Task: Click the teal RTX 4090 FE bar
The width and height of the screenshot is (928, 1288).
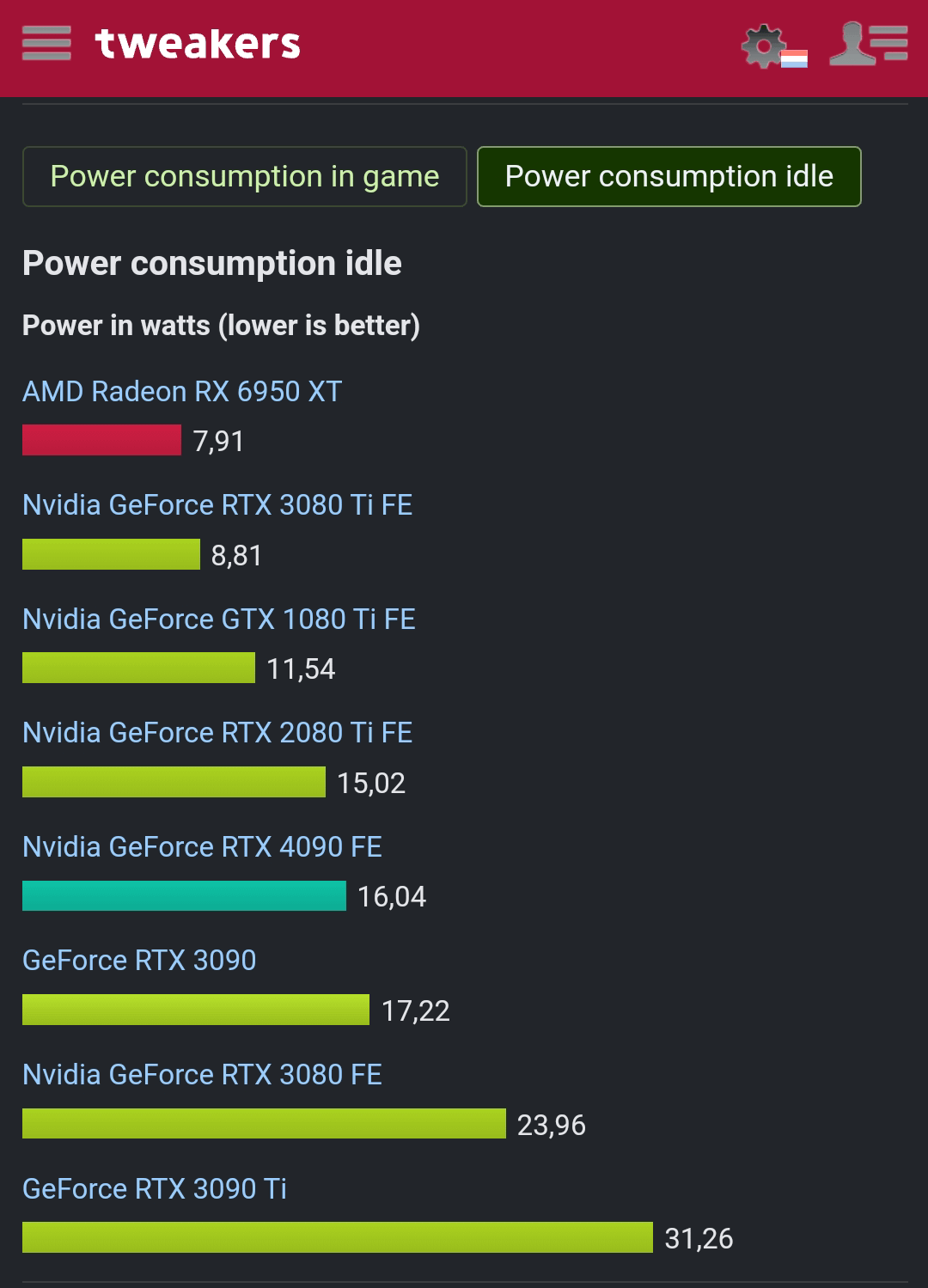Action: pyautogui.click(x=184, y=895)
